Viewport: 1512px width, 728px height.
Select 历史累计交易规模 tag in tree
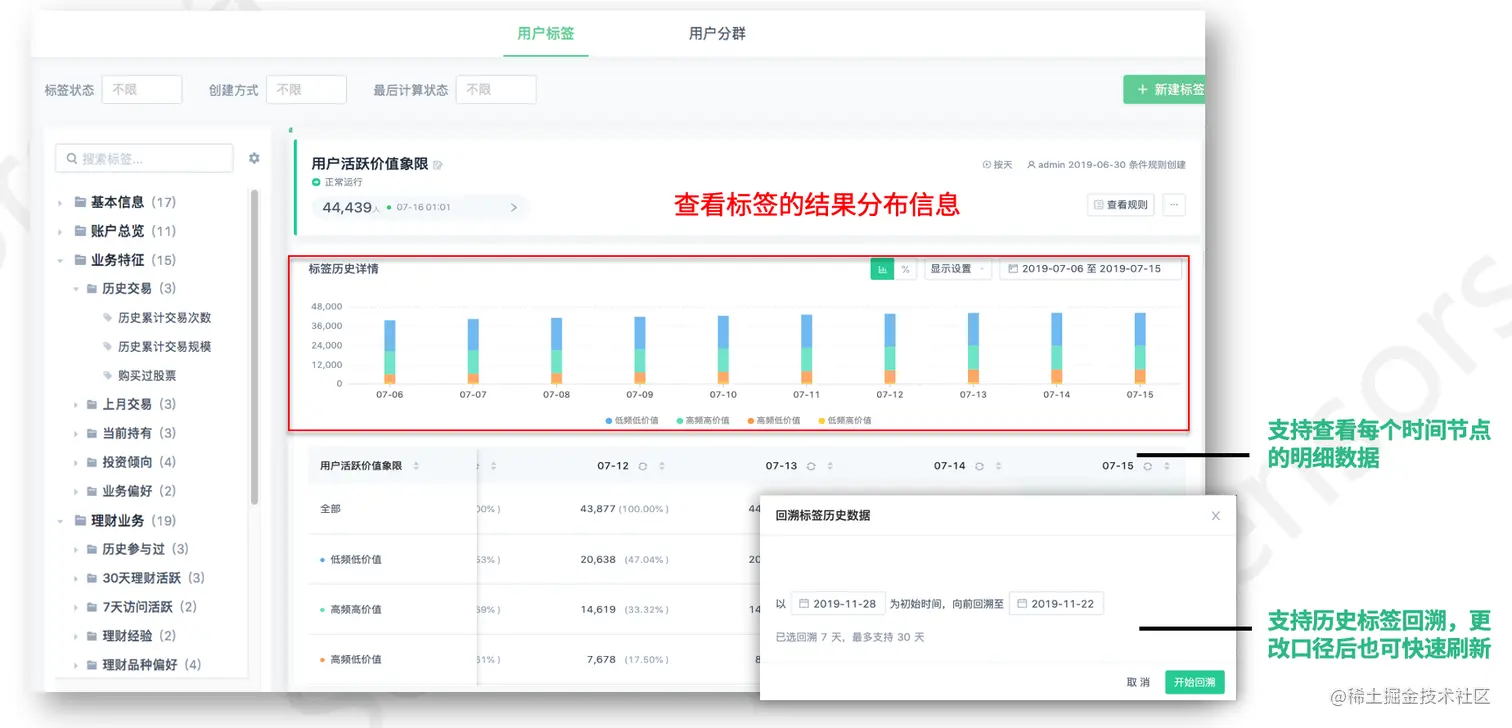click(164, 347)
